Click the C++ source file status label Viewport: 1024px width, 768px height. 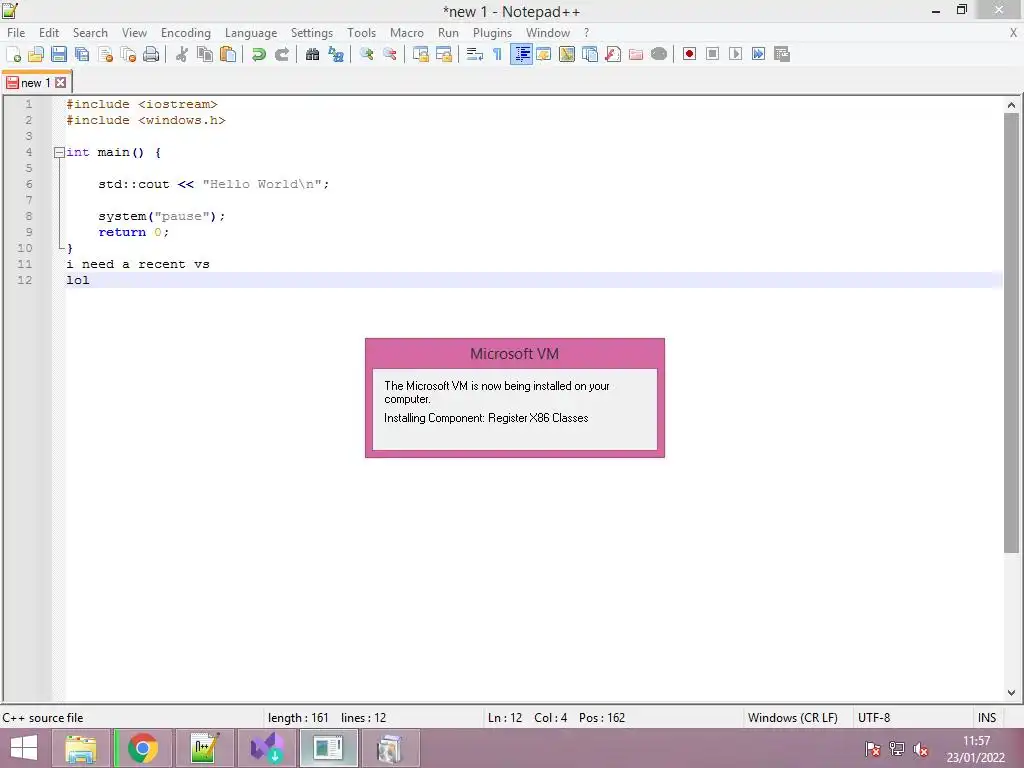pos(43,718)
